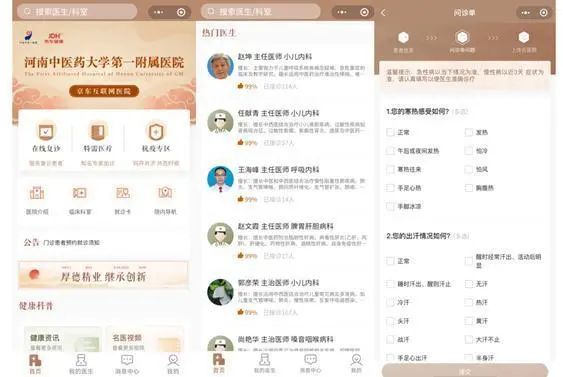Viewport: 563px width, 377px height.
Task: Switch to 我的 tab on doctor list screen
Action: pos(356,363)
